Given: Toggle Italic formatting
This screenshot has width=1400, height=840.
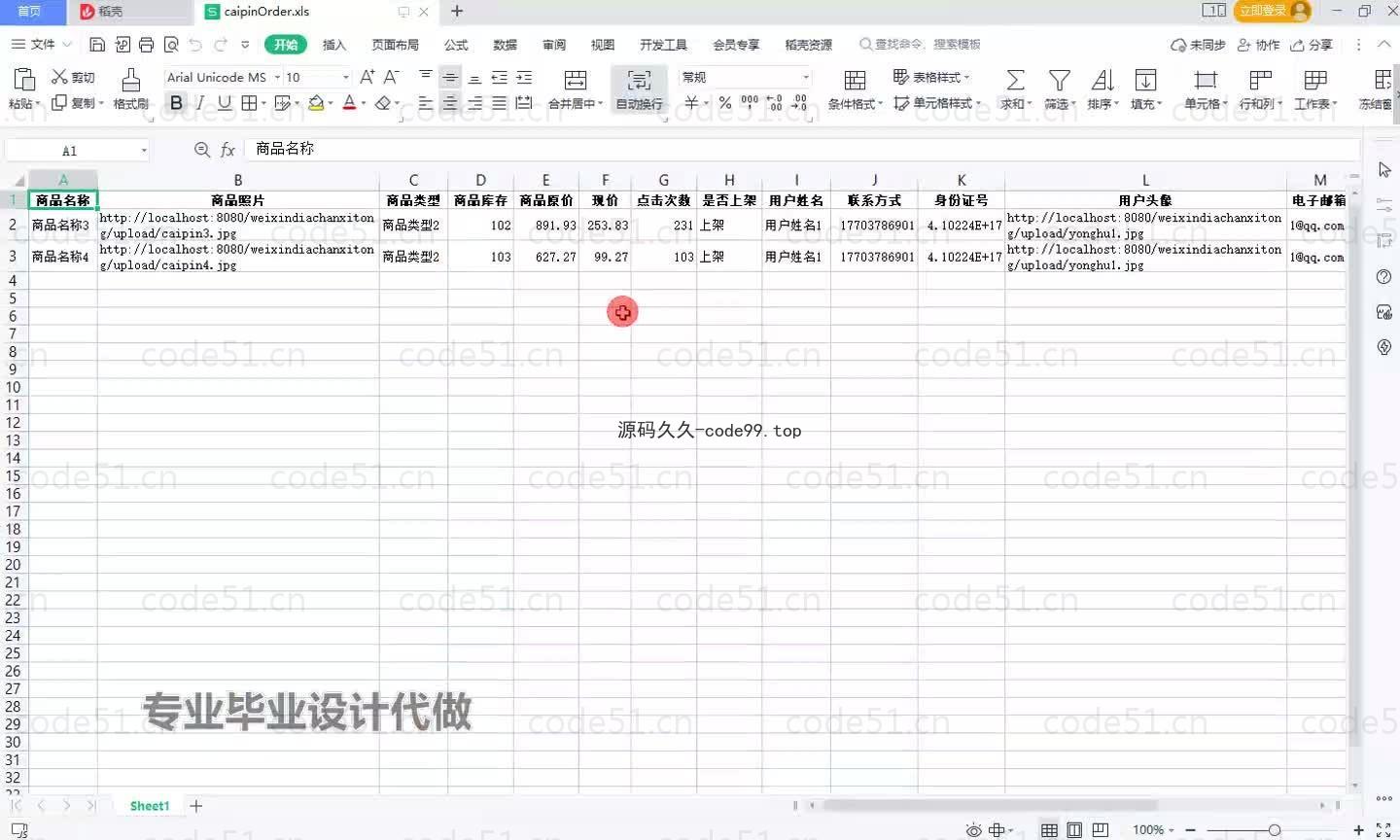Looking at the screenshot, I should 200,103.
